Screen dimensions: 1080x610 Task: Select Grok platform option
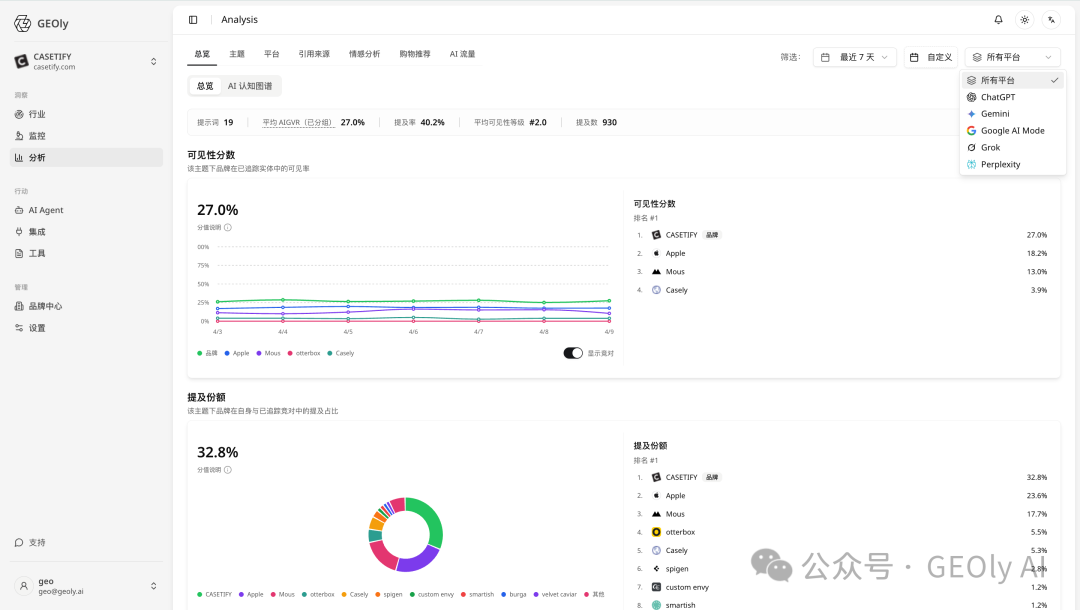1012,147
